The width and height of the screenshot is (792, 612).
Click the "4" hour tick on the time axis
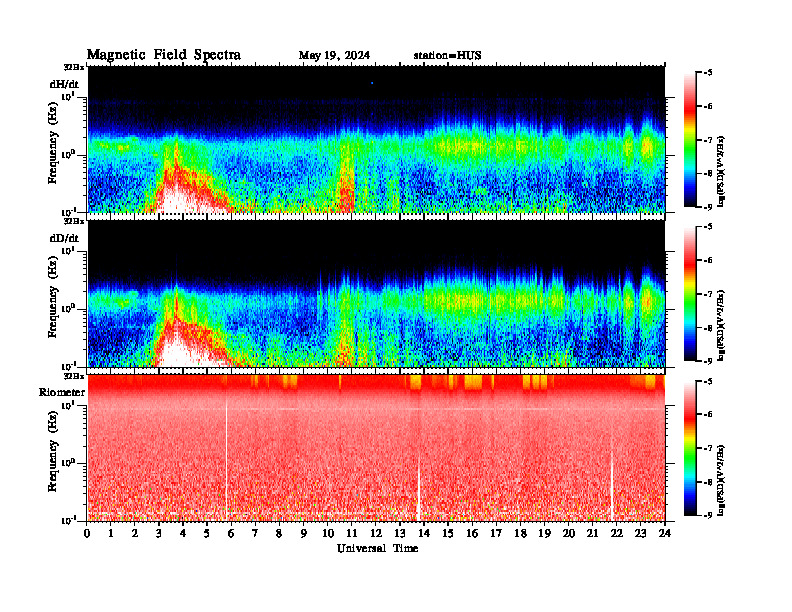183,533
